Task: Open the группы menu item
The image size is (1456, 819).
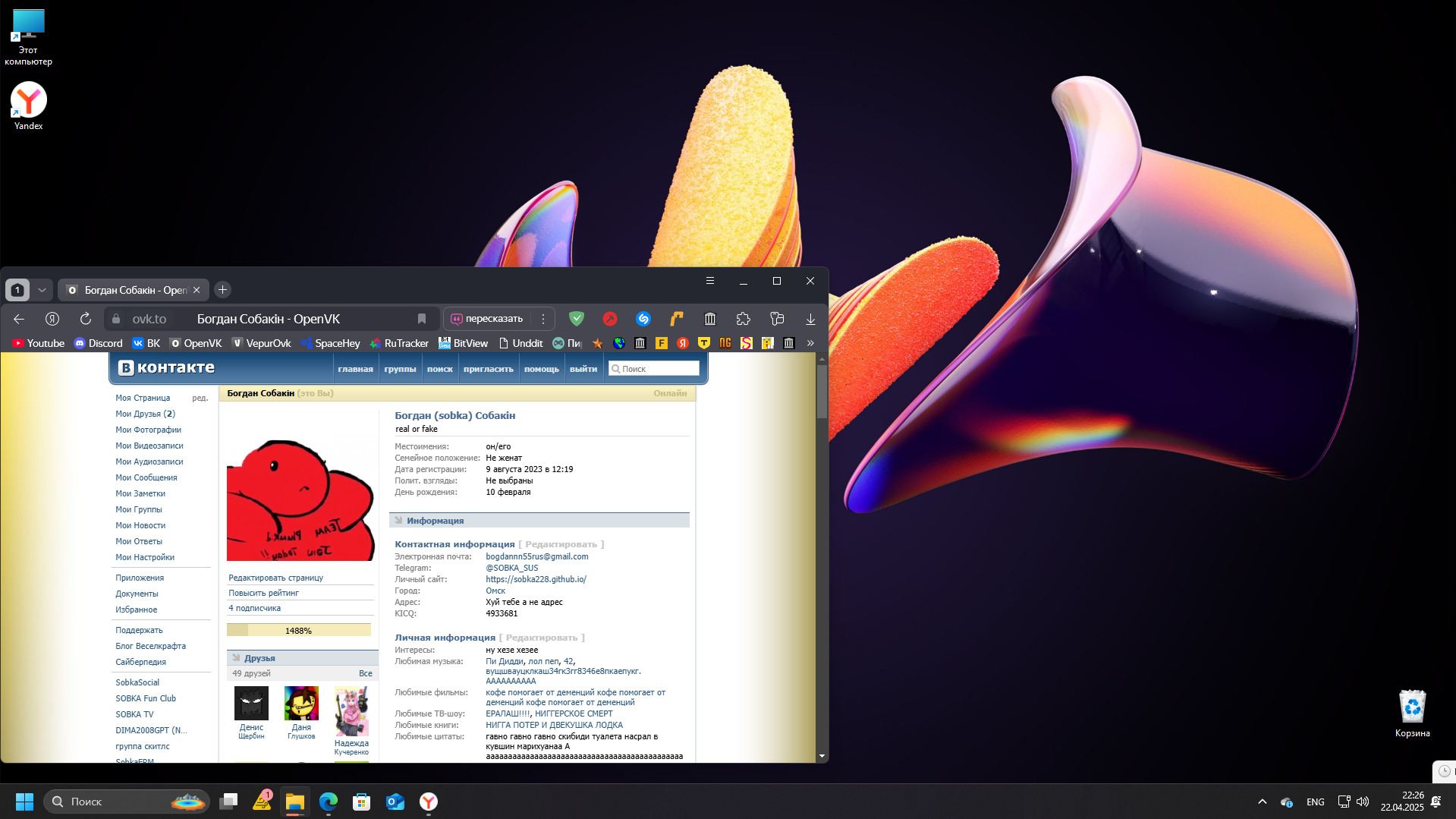Action: 400,369
